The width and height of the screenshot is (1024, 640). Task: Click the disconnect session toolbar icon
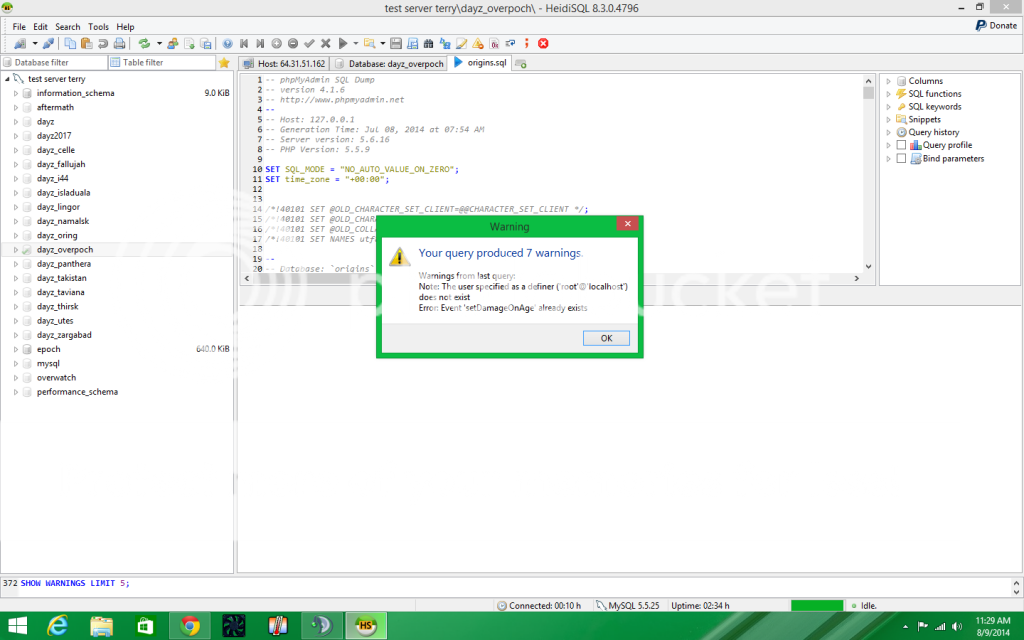48,44
